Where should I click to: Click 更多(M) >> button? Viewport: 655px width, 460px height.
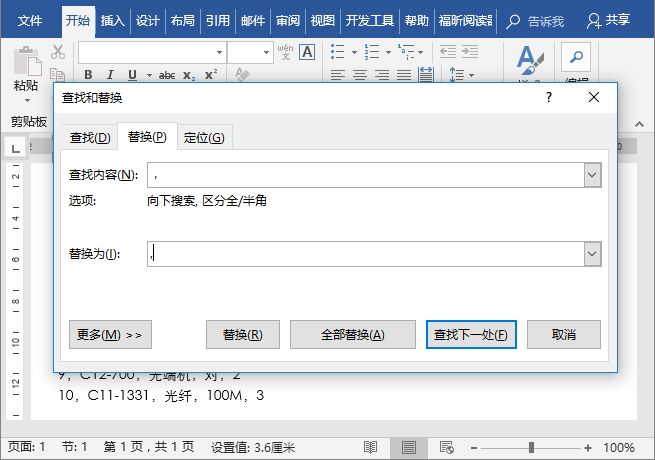(110, 335)
